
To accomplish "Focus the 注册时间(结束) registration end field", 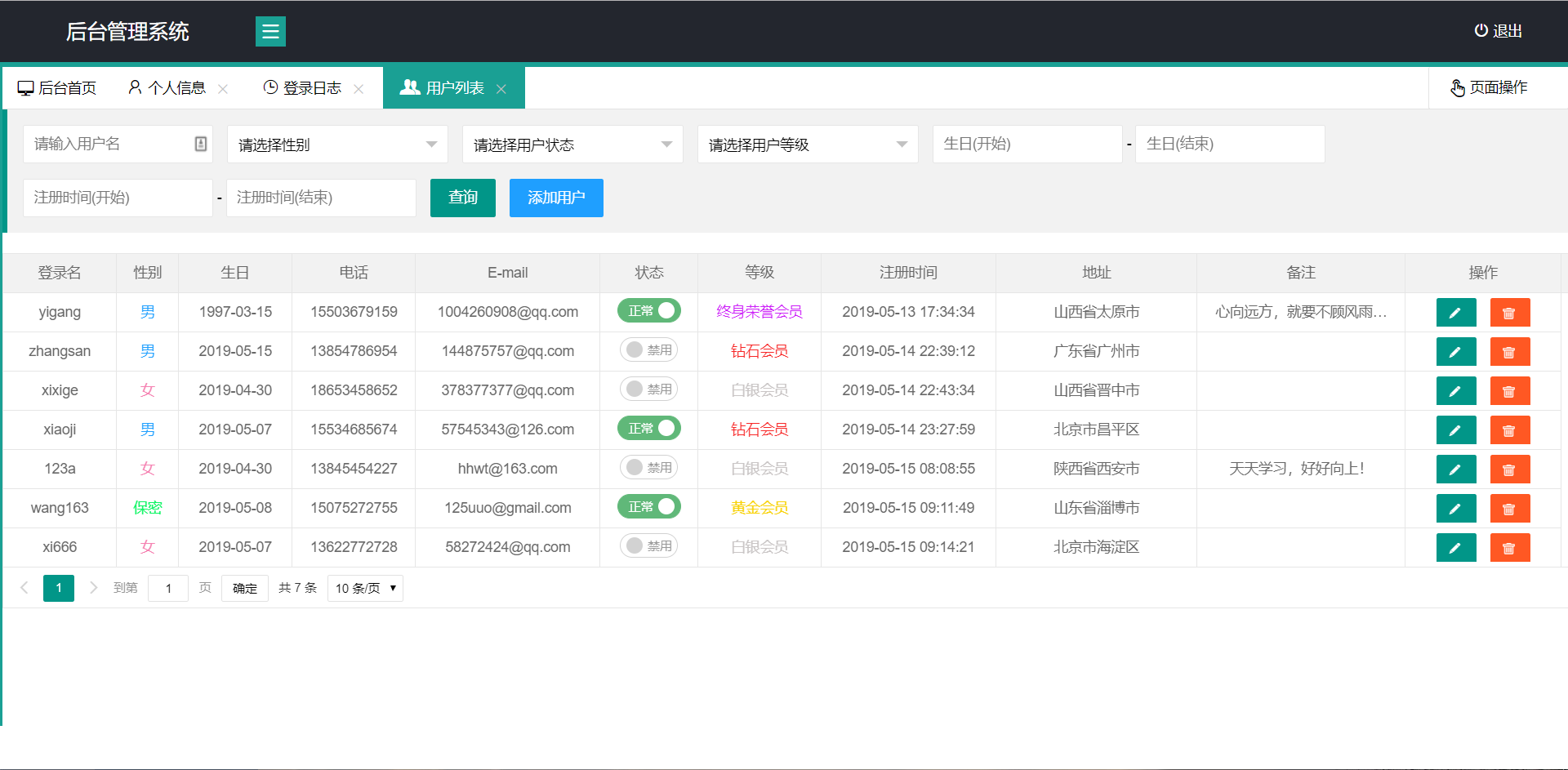I will coord(321,198).
